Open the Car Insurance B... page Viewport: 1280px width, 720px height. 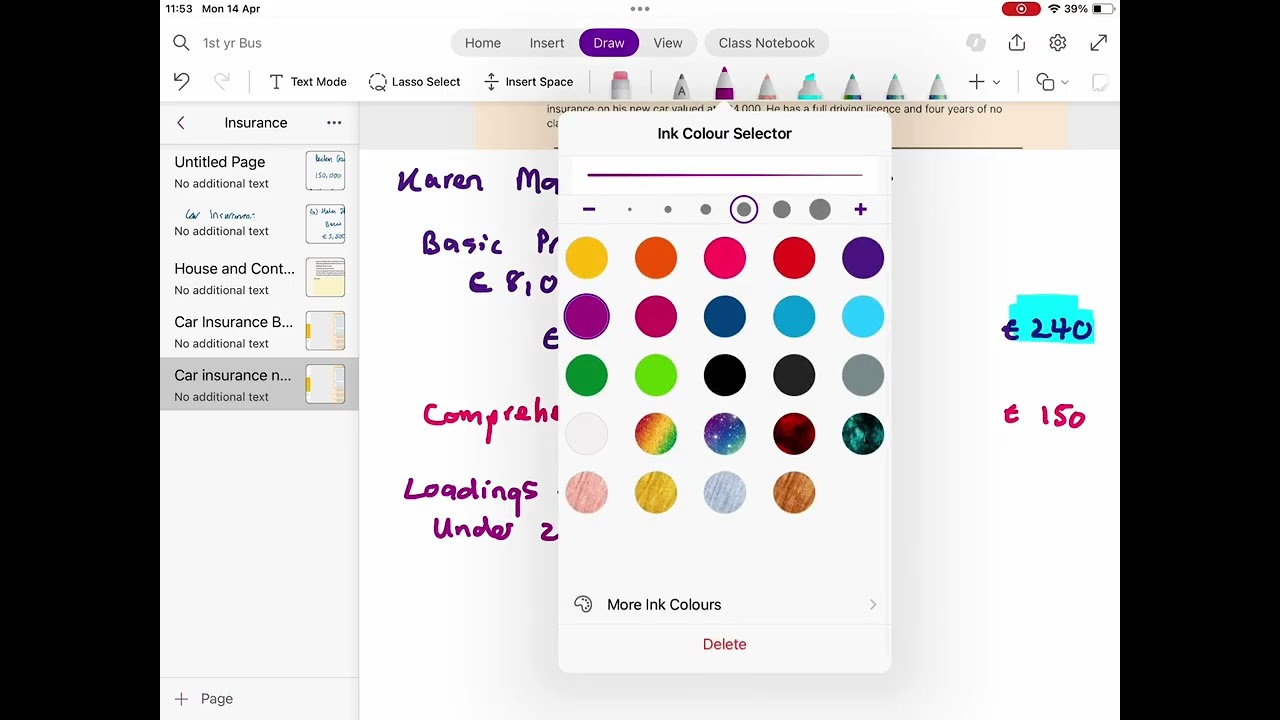[x=259, y=331]
